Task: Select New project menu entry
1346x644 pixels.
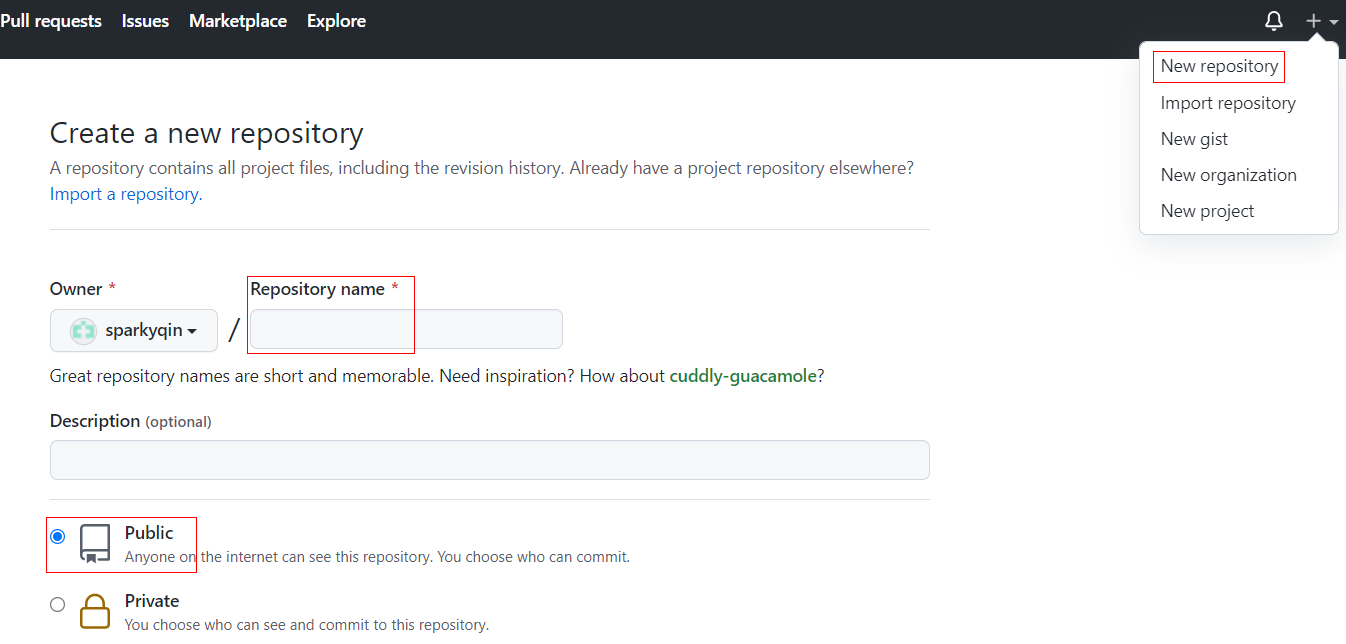Action: [x=1207, y=211]
